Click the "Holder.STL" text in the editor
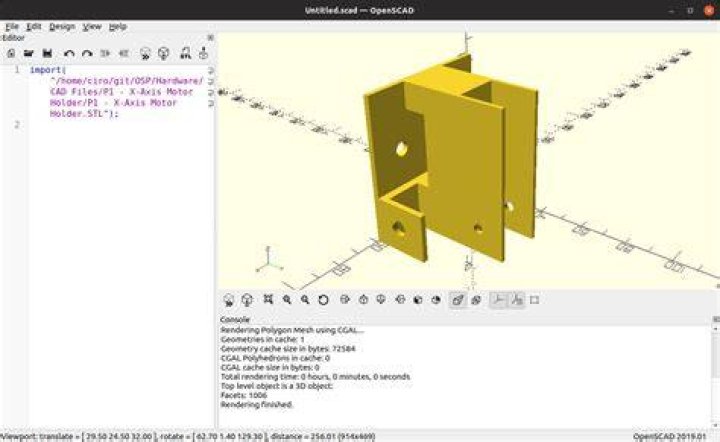This screenshot has height=442, width=720. (76, 113)
